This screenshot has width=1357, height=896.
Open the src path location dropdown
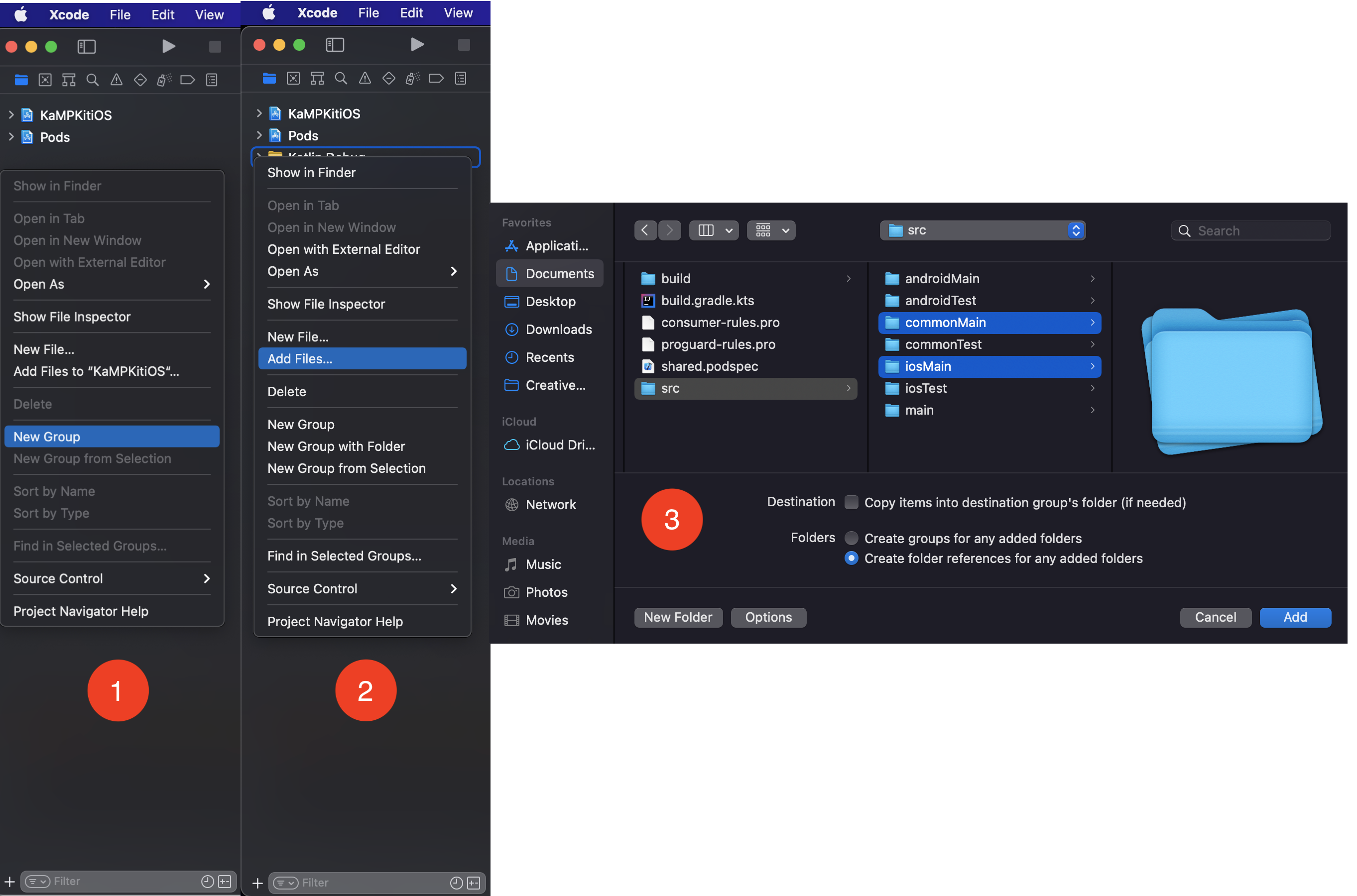point(982,230)
